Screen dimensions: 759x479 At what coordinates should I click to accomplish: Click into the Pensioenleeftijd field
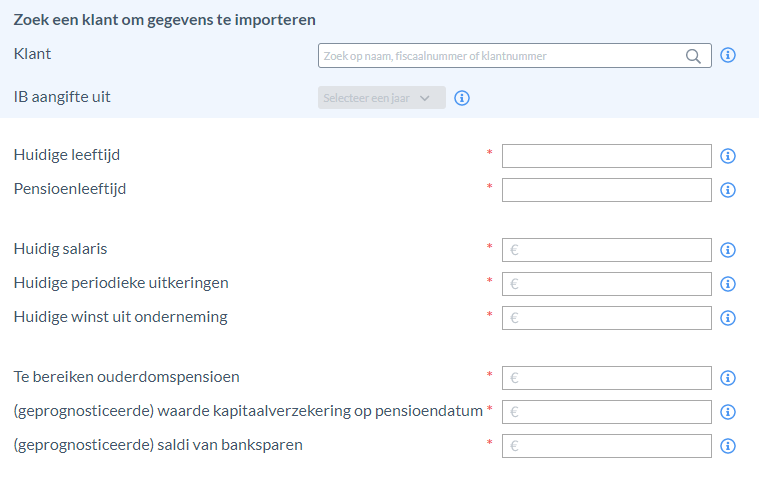[x=607, y=190]
